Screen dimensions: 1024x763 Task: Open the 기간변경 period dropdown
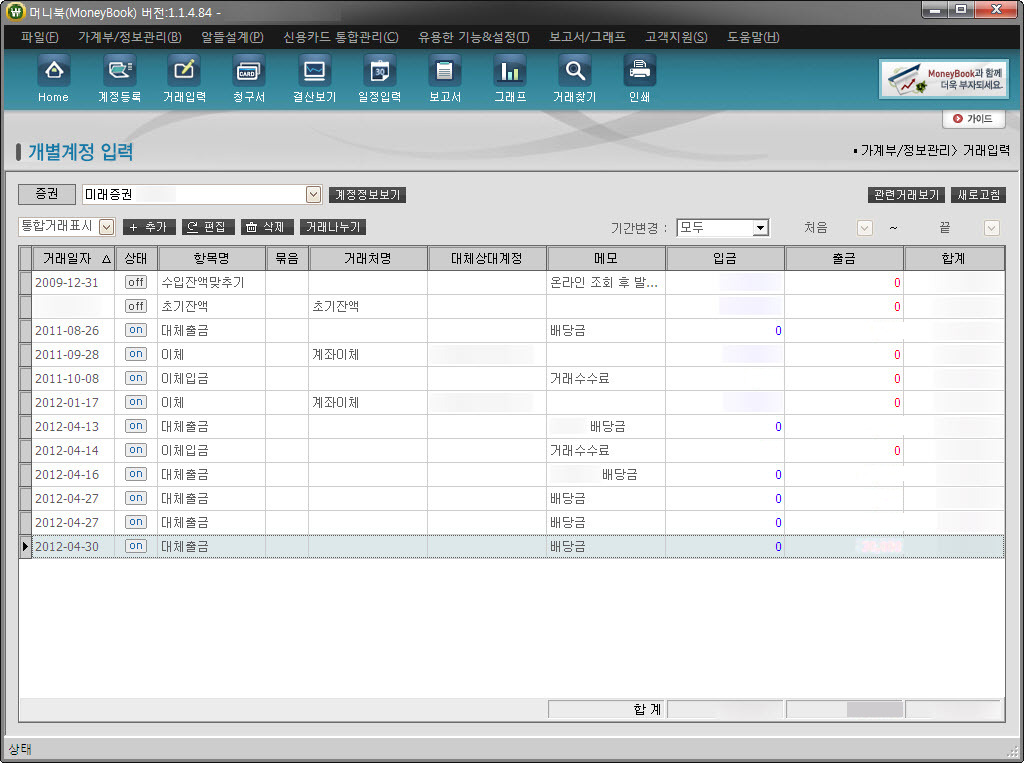click(760, 228)
